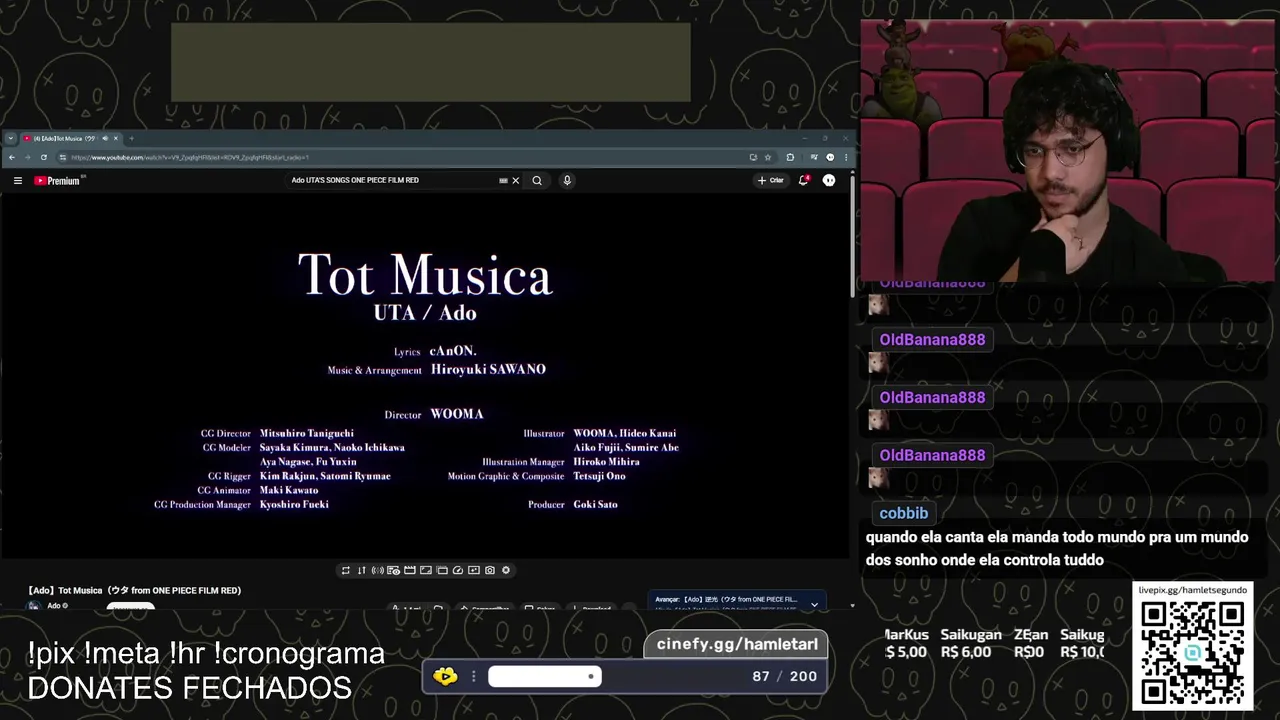
Task: Click the video title Tot Musica text
Action: (x=134, y=591)
